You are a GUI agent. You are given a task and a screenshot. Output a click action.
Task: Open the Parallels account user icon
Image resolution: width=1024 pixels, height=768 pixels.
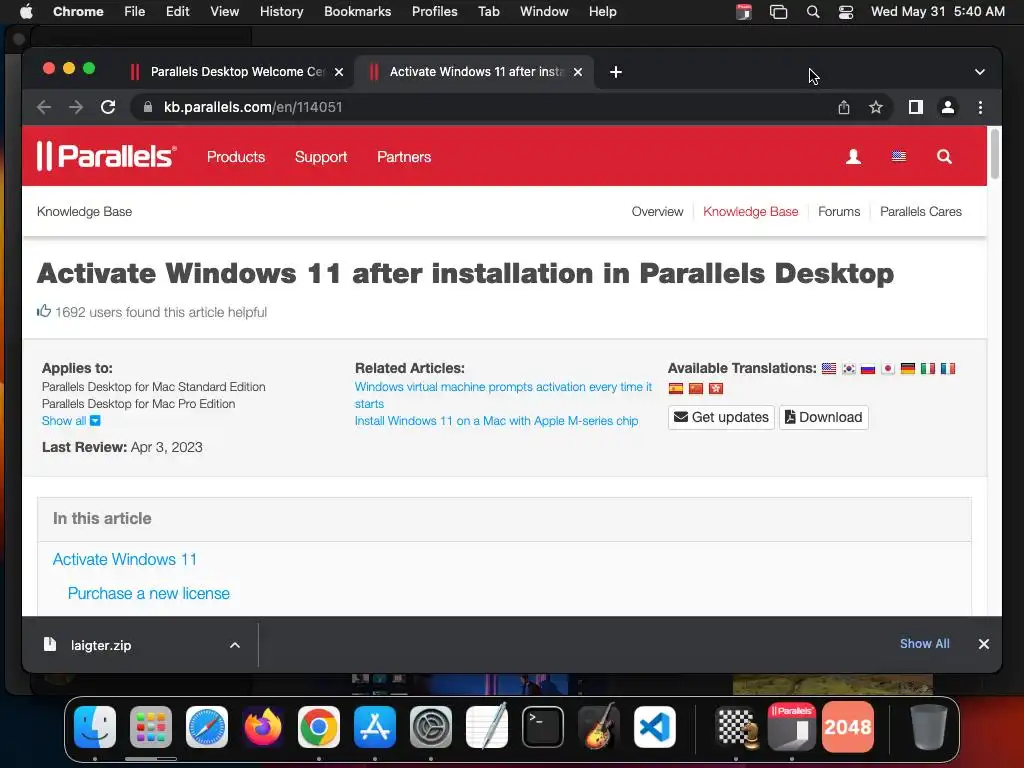(x=853, y=157)
